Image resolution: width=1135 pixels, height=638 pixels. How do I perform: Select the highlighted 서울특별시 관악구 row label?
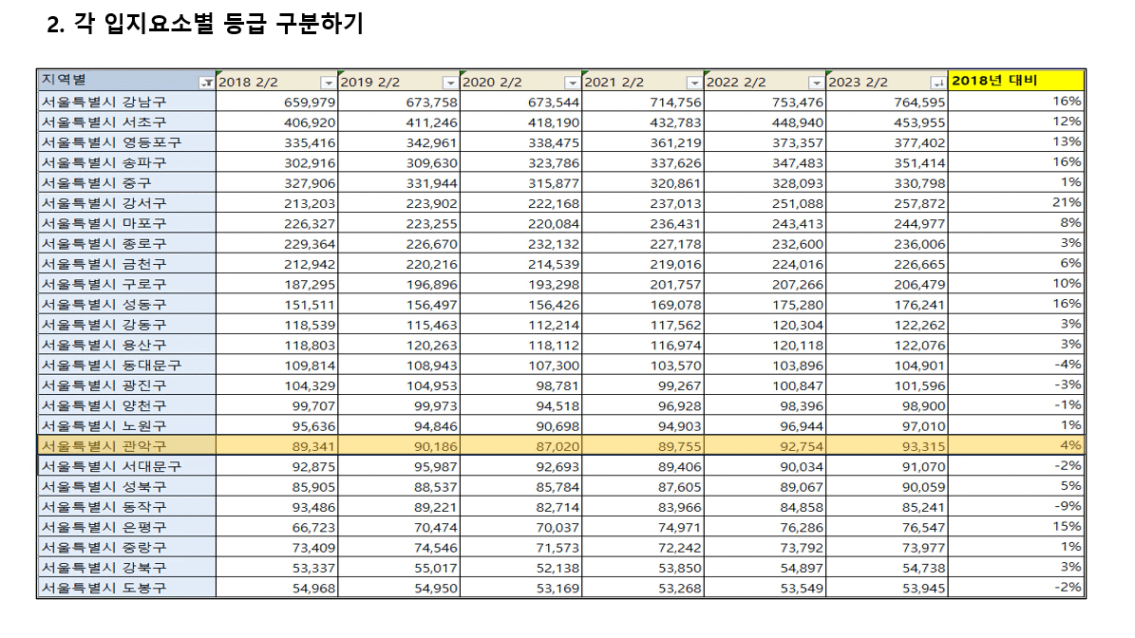(x=126, y=446)
